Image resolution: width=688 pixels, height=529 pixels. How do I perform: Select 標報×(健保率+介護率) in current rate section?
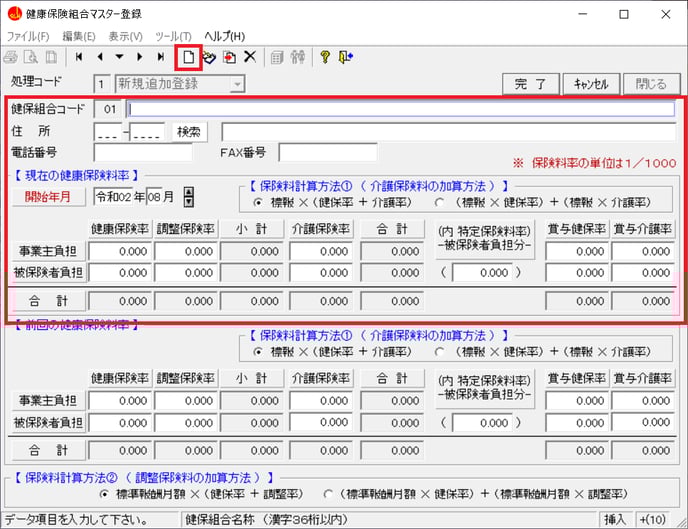[x=258, y=203]
